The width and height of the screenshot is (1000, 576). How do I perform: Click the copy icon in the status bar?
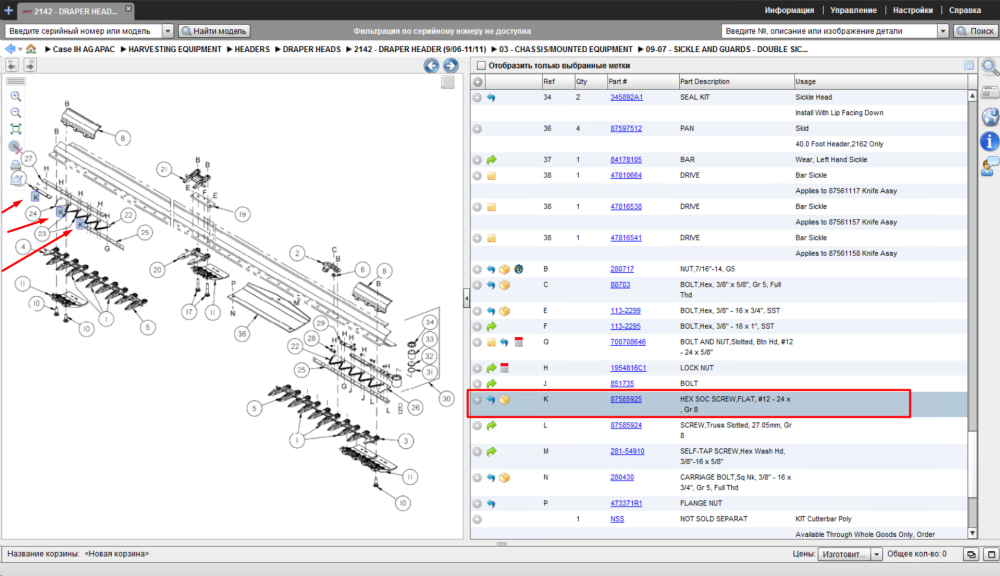coord(971,554)
